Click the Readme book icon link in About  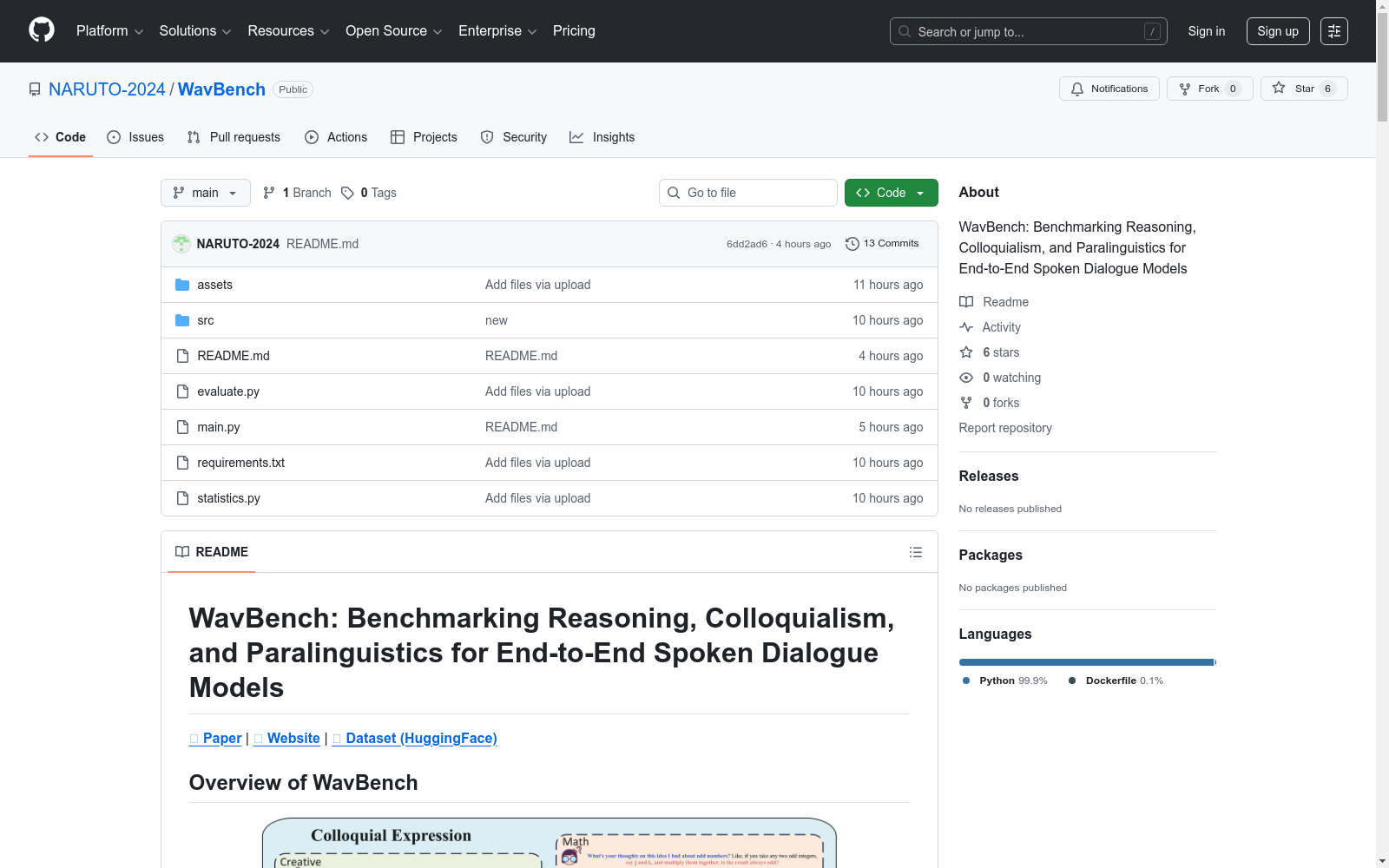994,302
